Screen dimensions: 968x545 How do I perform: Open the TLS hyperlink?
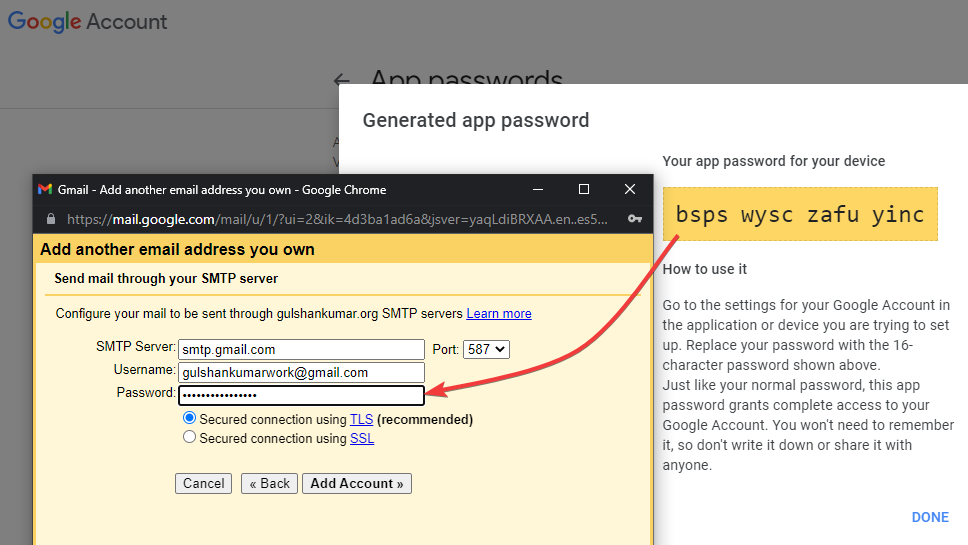[x=361, y=420]
